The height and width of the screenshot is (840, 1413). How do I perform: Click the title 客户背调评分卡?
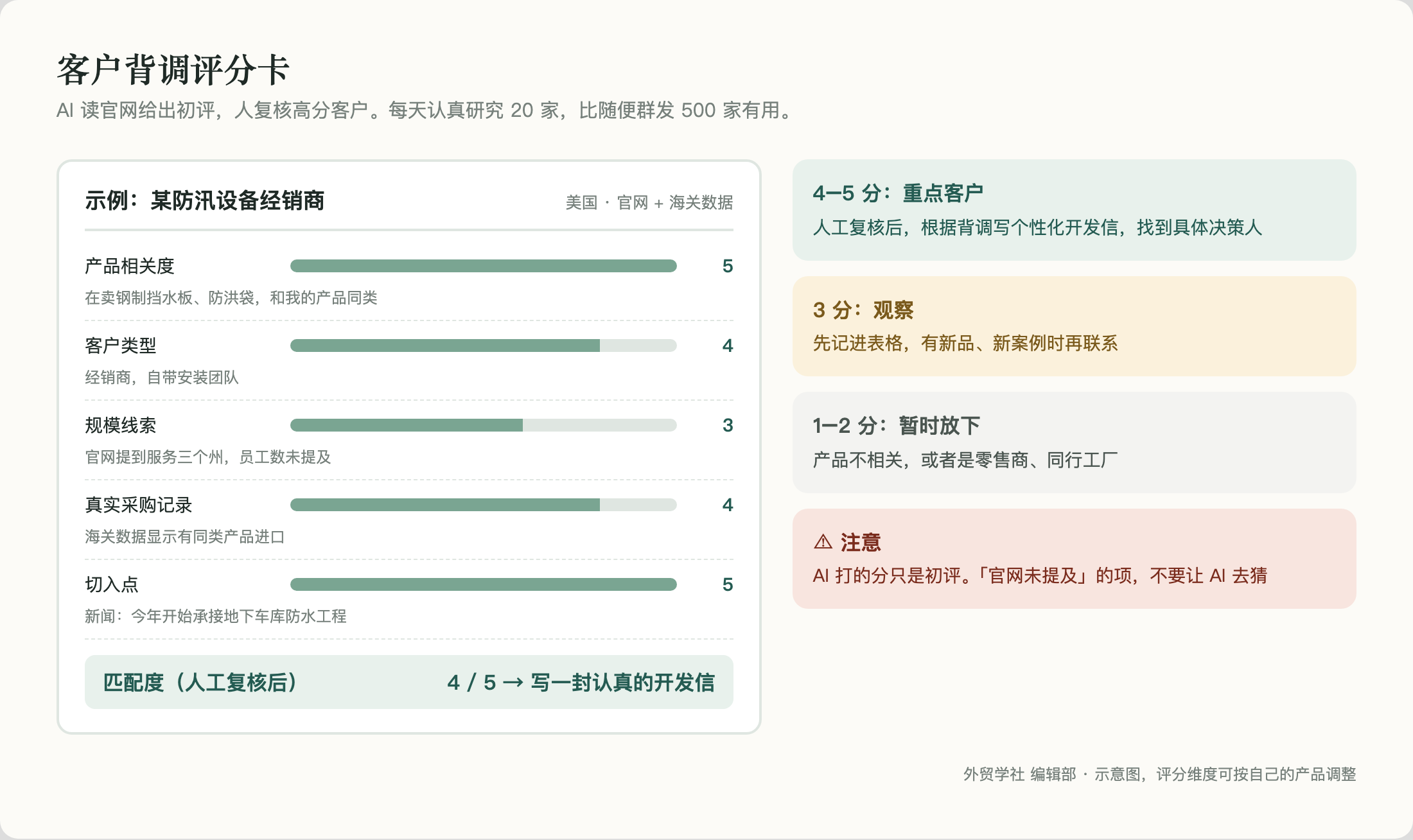[173, 70]
